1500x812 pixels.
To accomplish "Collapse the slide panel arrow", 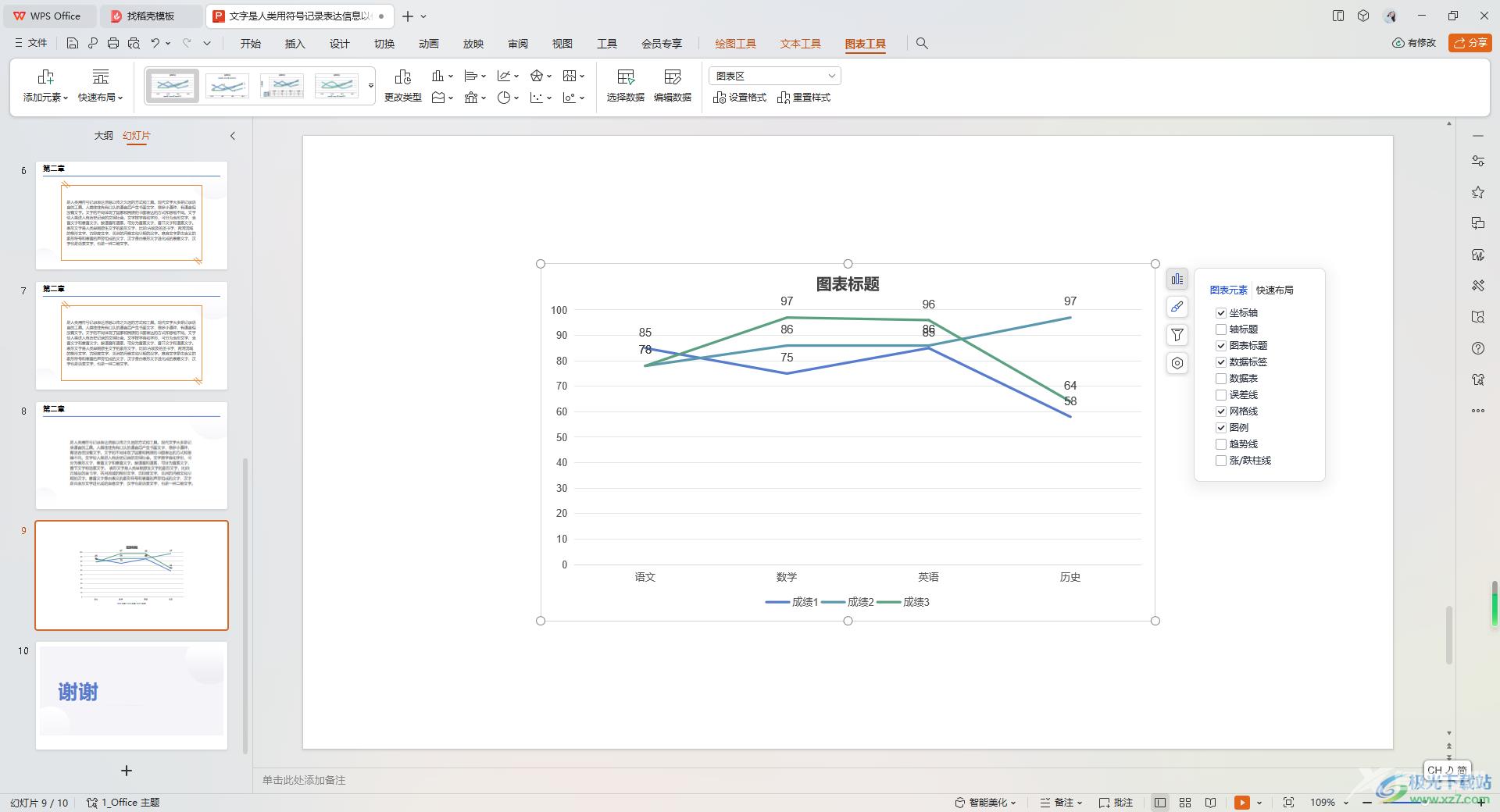I will (x=232, y=136).
